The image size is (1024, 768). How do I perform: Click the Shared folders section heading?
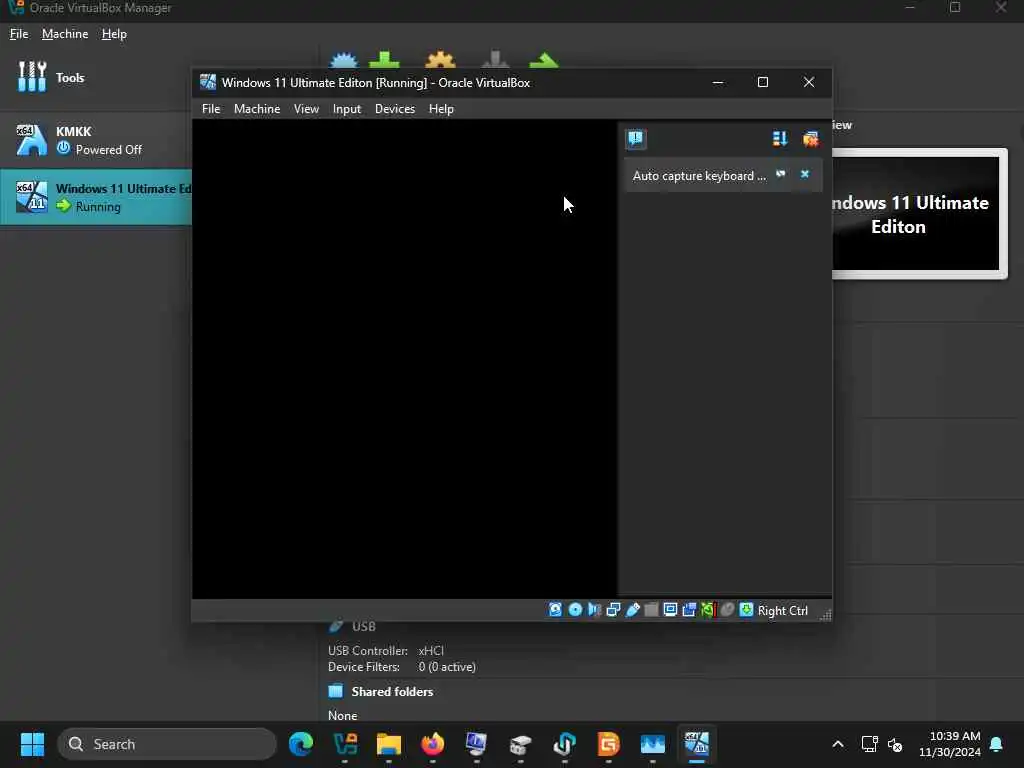pos(392,692)
